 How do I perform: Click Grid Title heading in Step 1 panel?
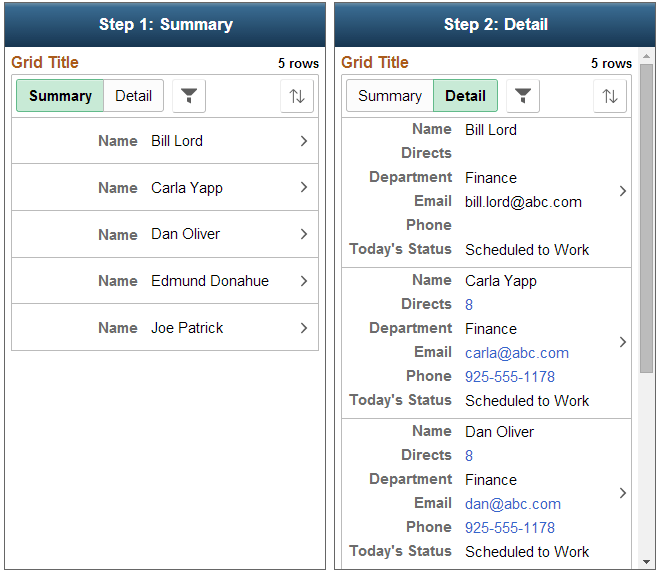click(45, 63)
